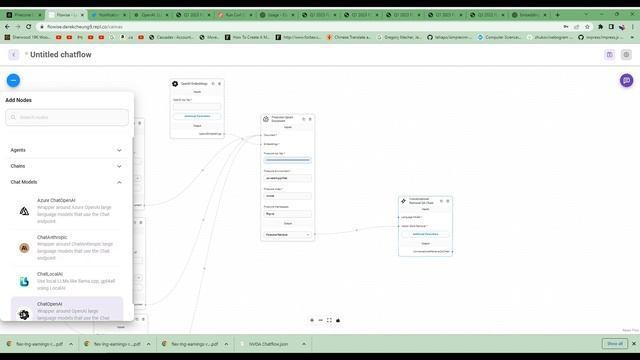The image size is (640, 360).
Task: Open chatflow settings gear icon
Action: point(626,54)
